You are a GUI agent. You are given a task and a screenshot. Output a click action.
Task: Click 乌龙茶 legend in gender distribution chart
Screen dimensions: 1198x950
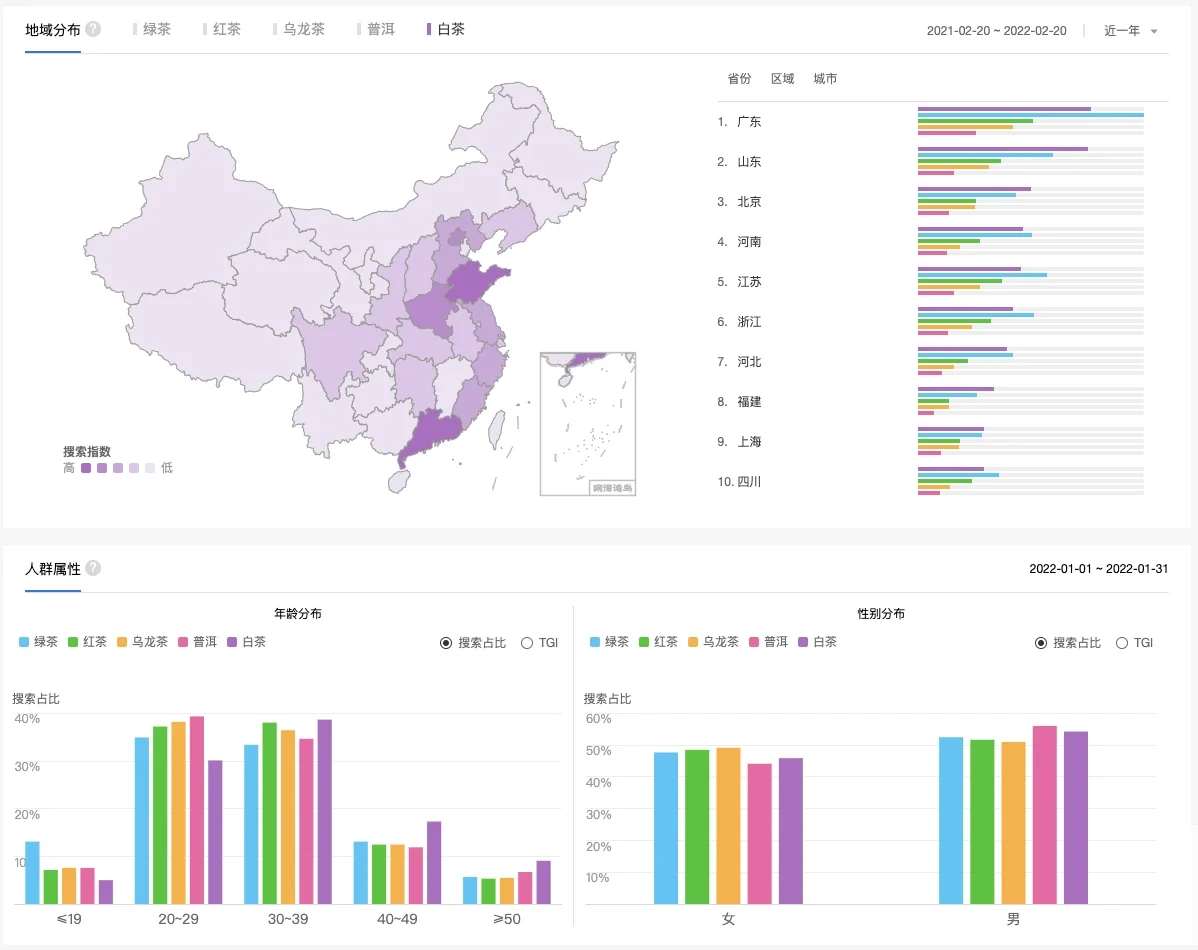[714, 642]
